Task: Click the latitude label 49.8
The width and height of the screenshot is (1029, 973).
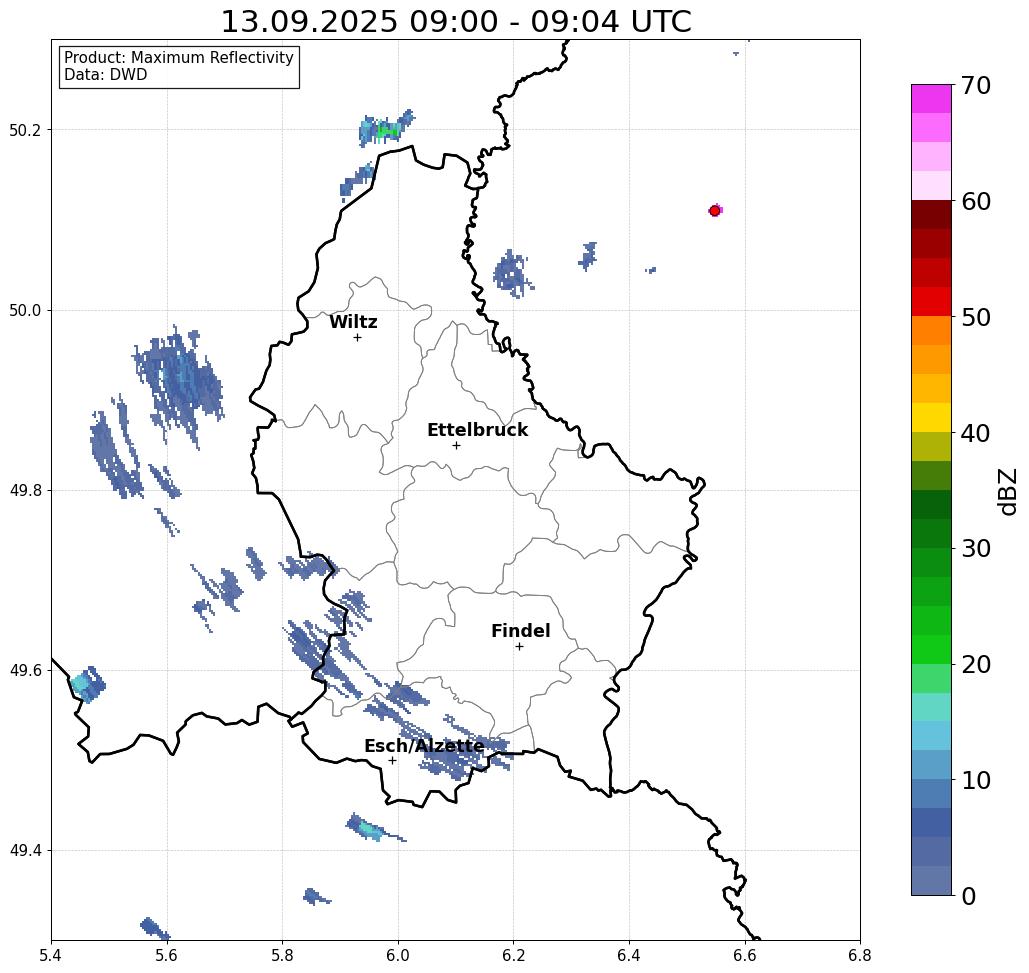Action: point(24,491)
